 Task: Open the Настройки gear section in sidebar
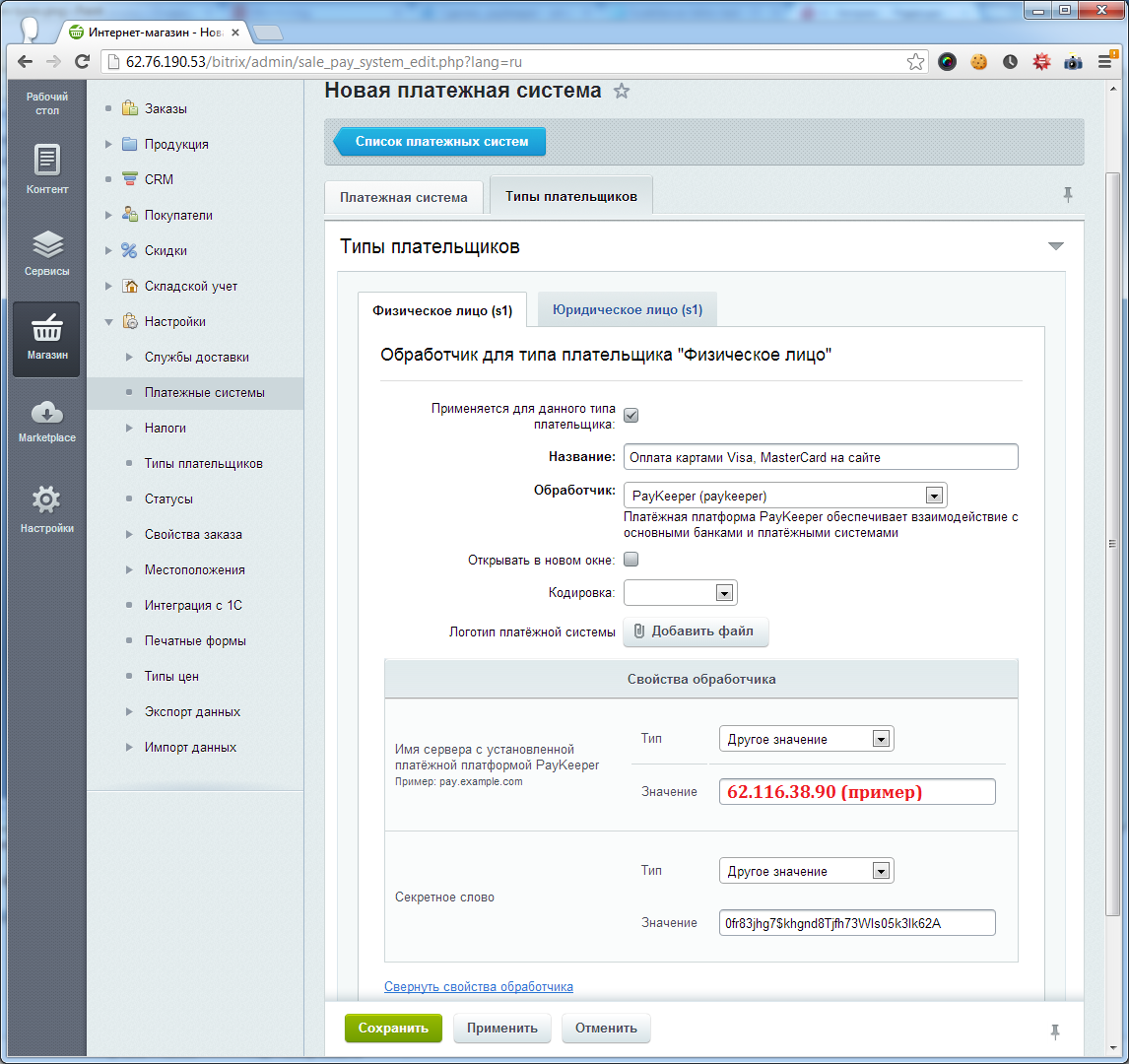[47, 508]
